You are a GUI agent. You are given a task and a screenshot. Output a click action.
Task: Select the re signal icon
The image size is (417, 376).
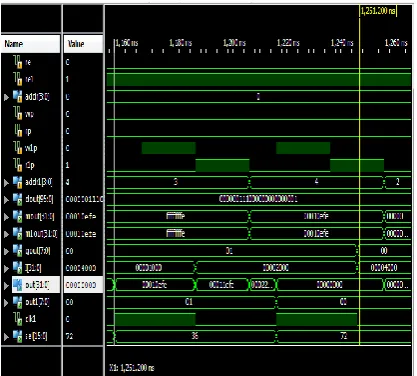[18, 62]
